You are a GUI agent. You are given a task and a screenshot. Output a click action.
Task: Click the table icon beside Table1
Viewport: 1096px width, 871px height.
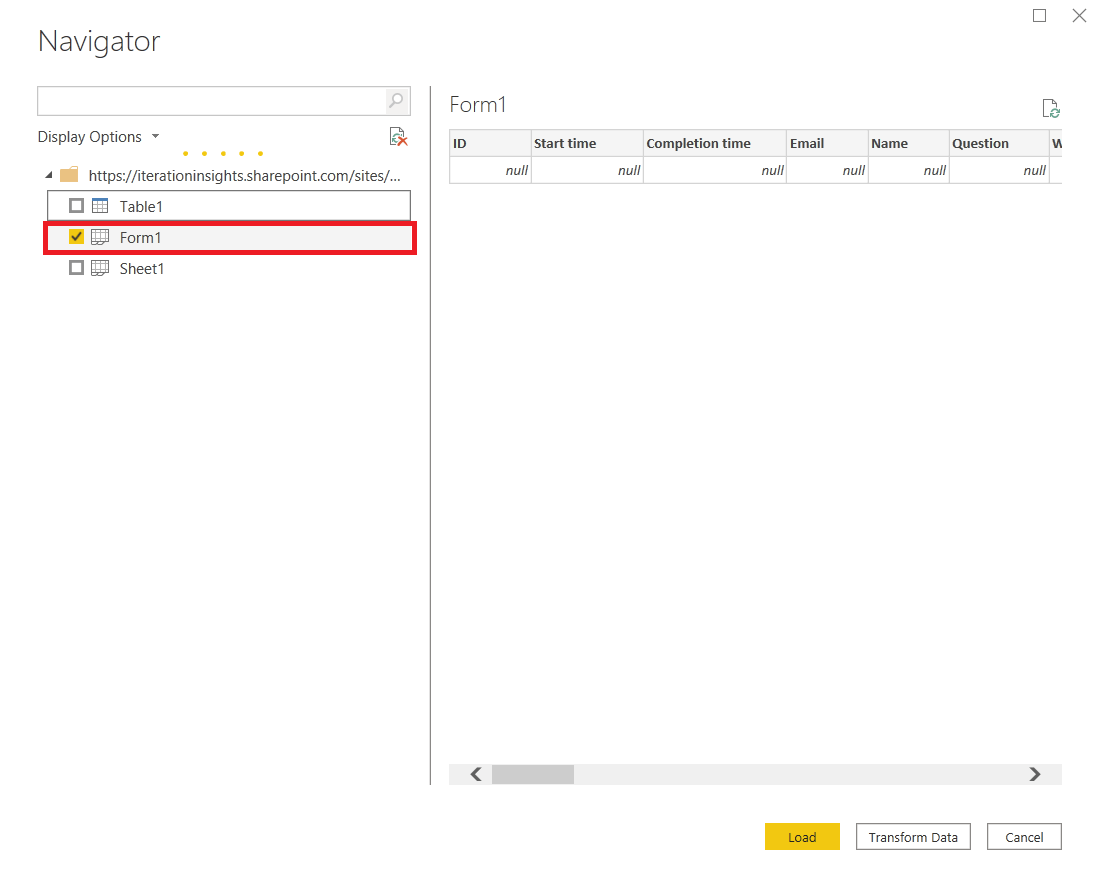click(99, 205)
